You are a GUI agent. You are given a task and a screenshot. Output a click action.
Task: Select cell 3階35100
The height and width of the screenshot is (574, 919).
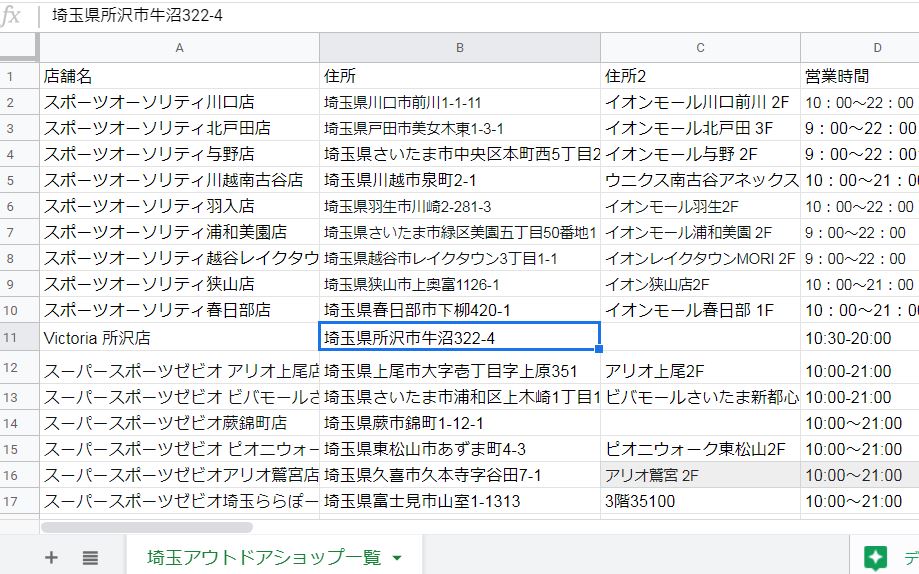[700, 501]
